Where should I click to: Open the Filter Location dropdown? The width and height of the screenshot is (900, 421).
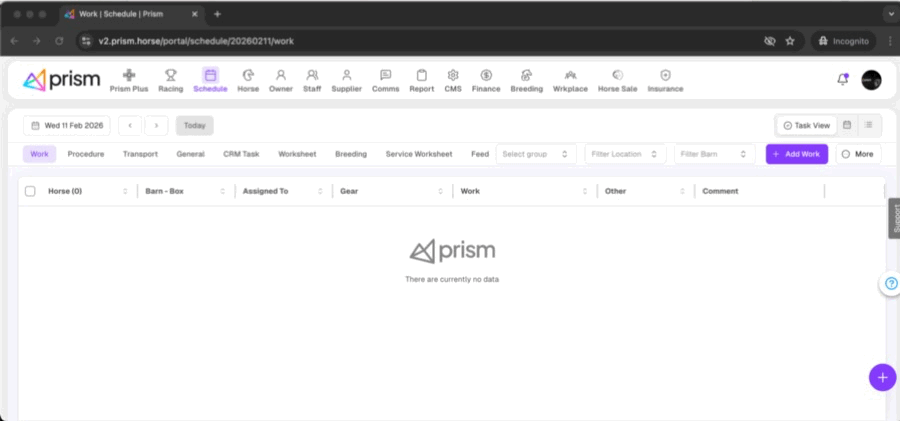[x=625, y=154]
